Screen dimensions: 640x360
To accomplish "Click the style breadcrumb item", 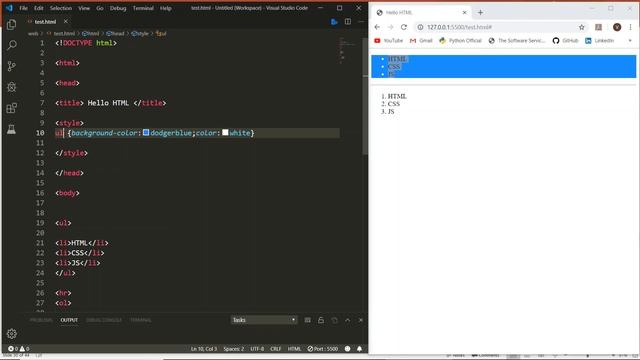I will pos(140,33).
